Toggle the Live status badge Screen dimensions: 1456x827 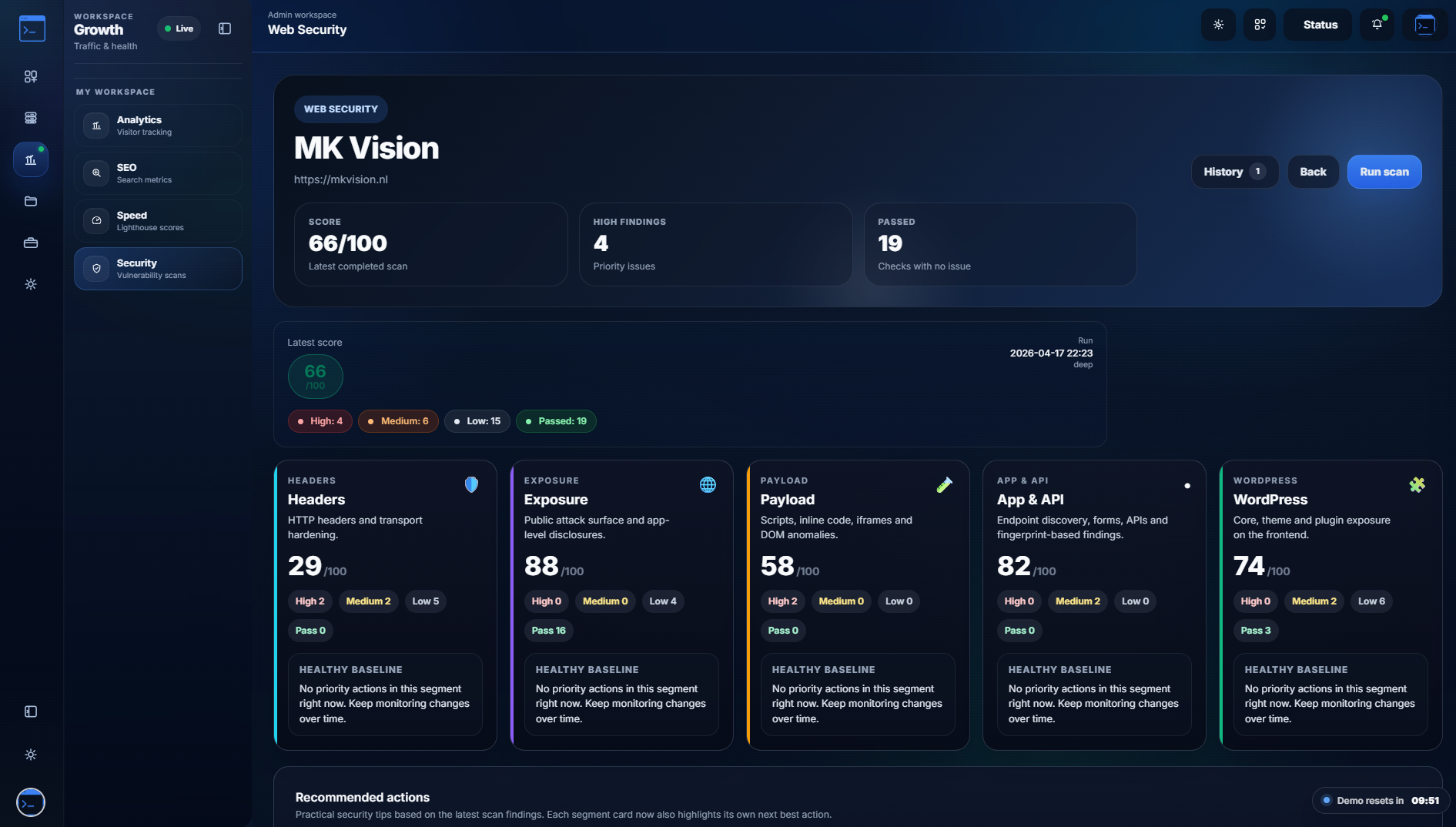pyautogui.click(x=179, y=28)
